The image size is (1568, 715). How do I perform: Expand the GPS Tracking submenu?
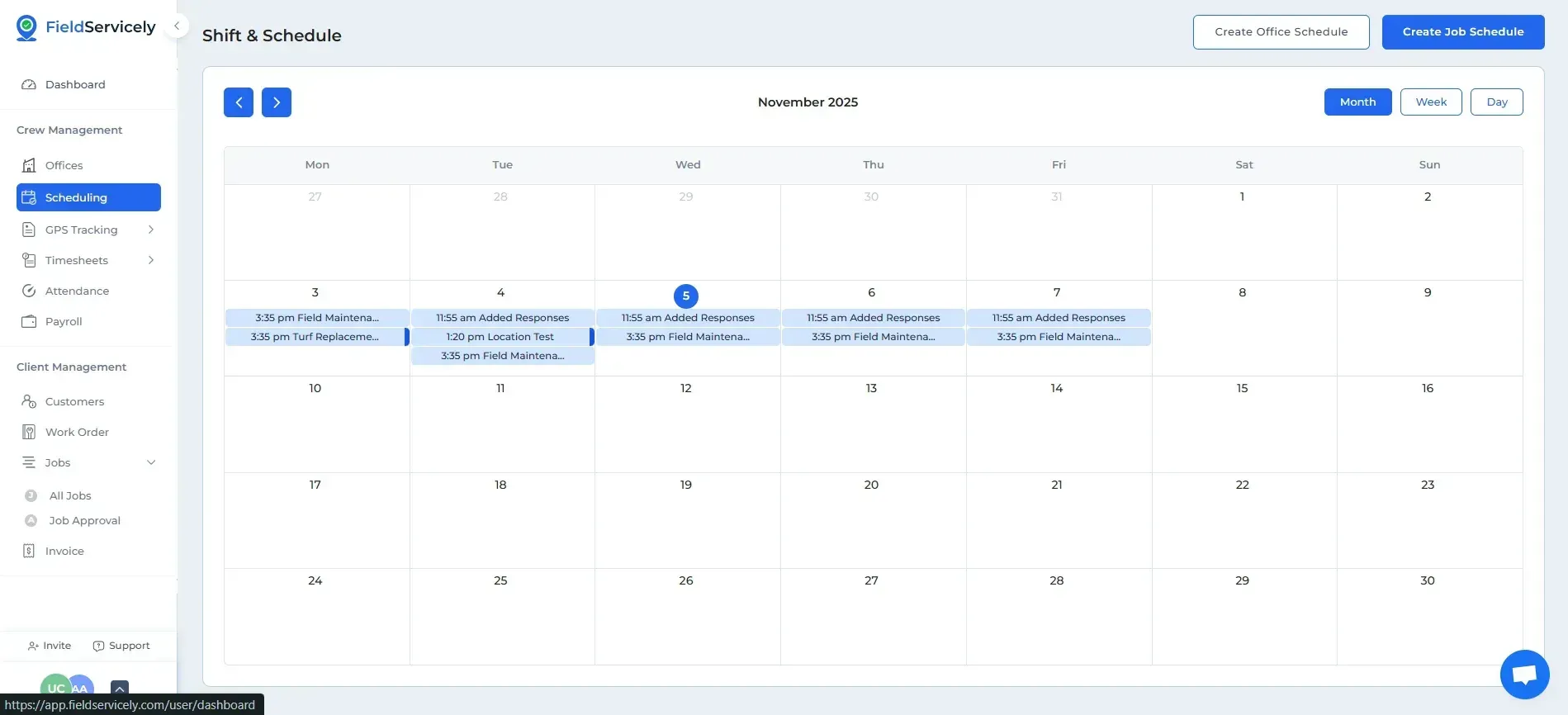(150, 230)
